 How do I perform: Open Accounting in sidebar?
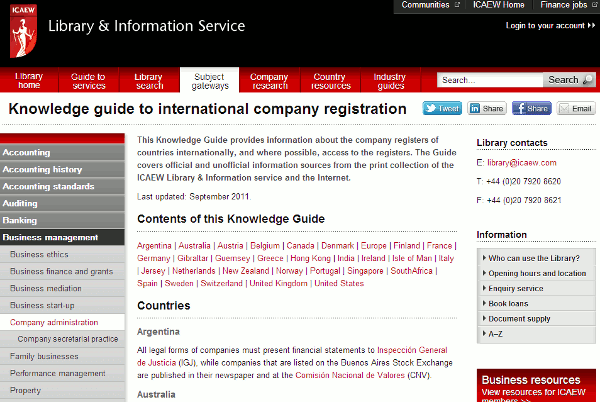(x=62, y=152)
